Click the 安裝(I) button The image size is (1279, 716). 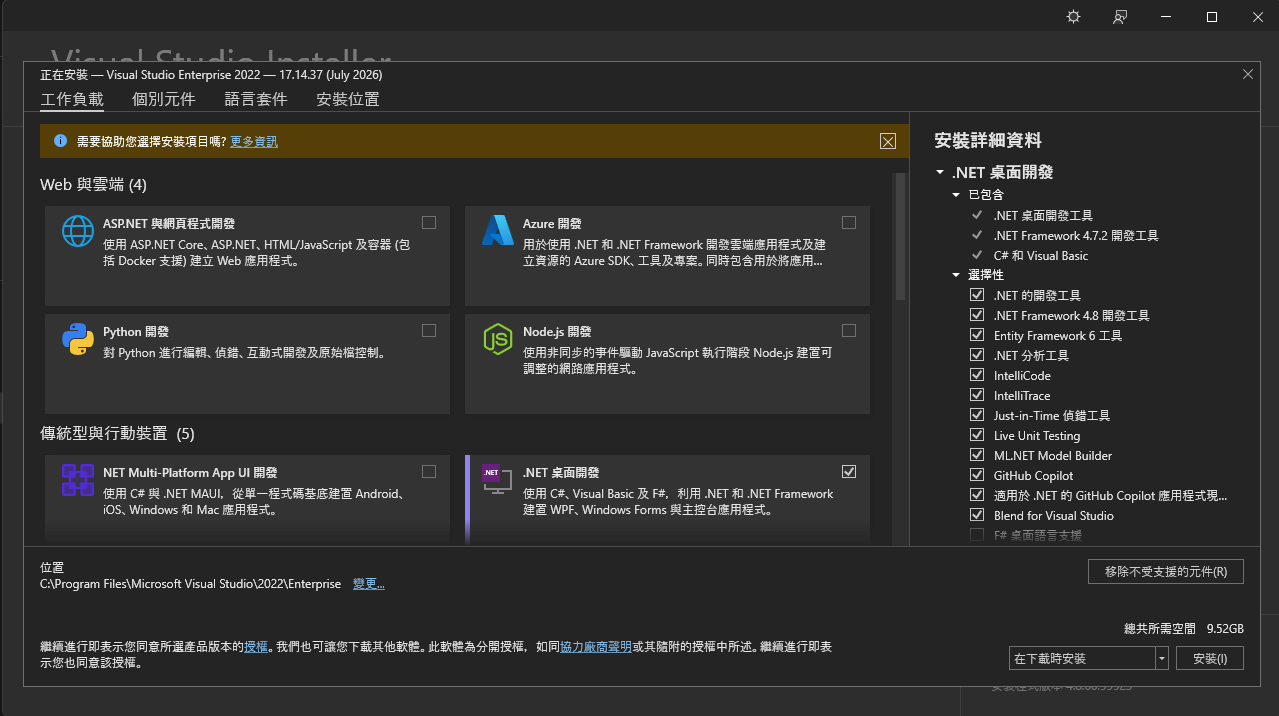[1210, 658]
